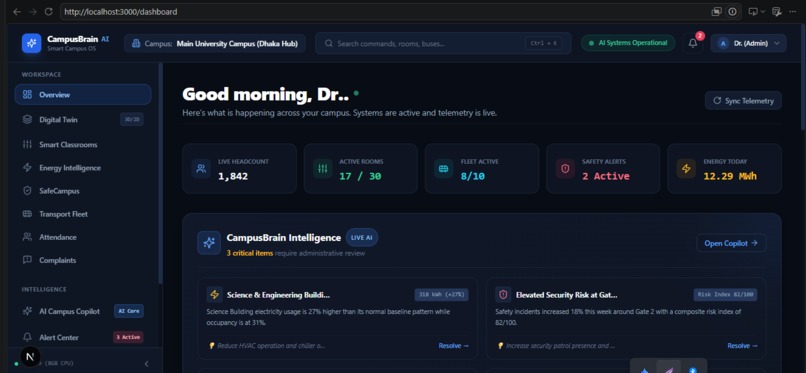This screenshot has width=806, height=373.
Task: Click the Ctrl + K shortcut hint
Action: (x=543, y=44)
